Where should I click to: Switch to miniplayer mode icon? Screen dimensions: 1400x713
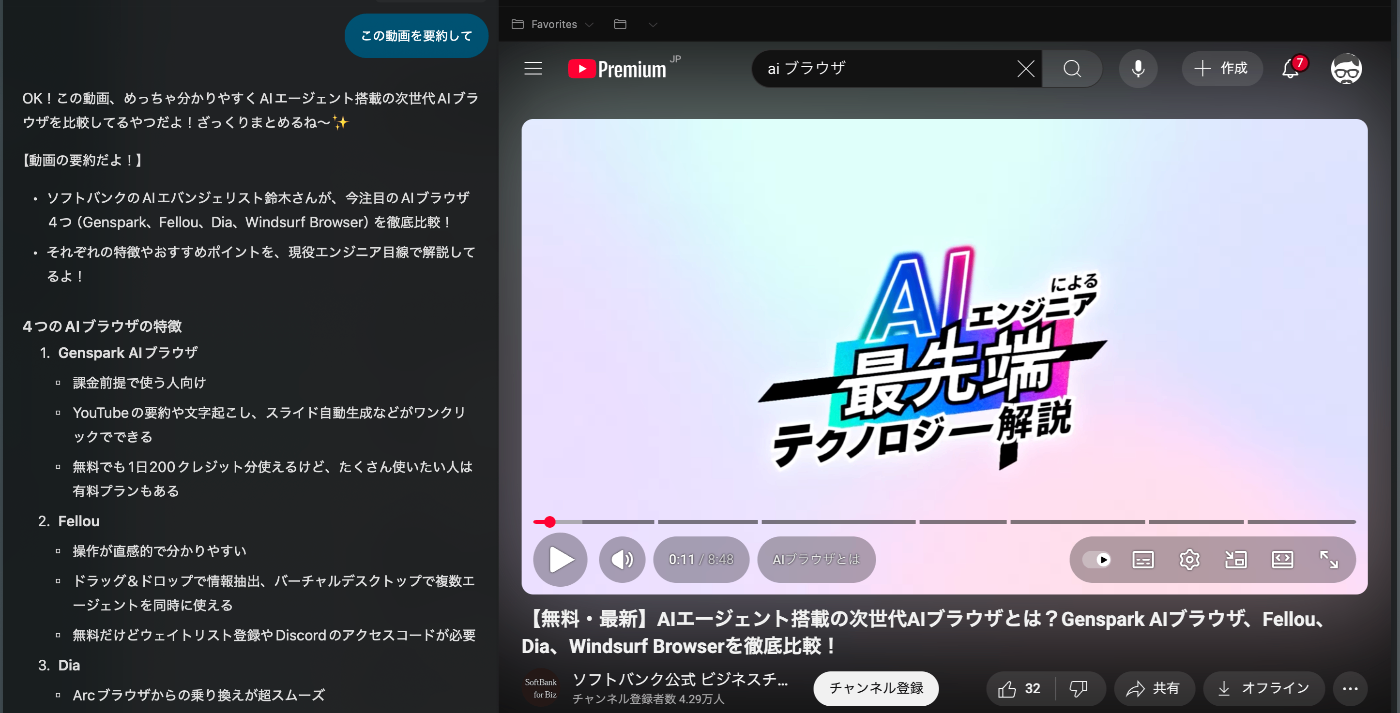click(x=1236, y=560)
